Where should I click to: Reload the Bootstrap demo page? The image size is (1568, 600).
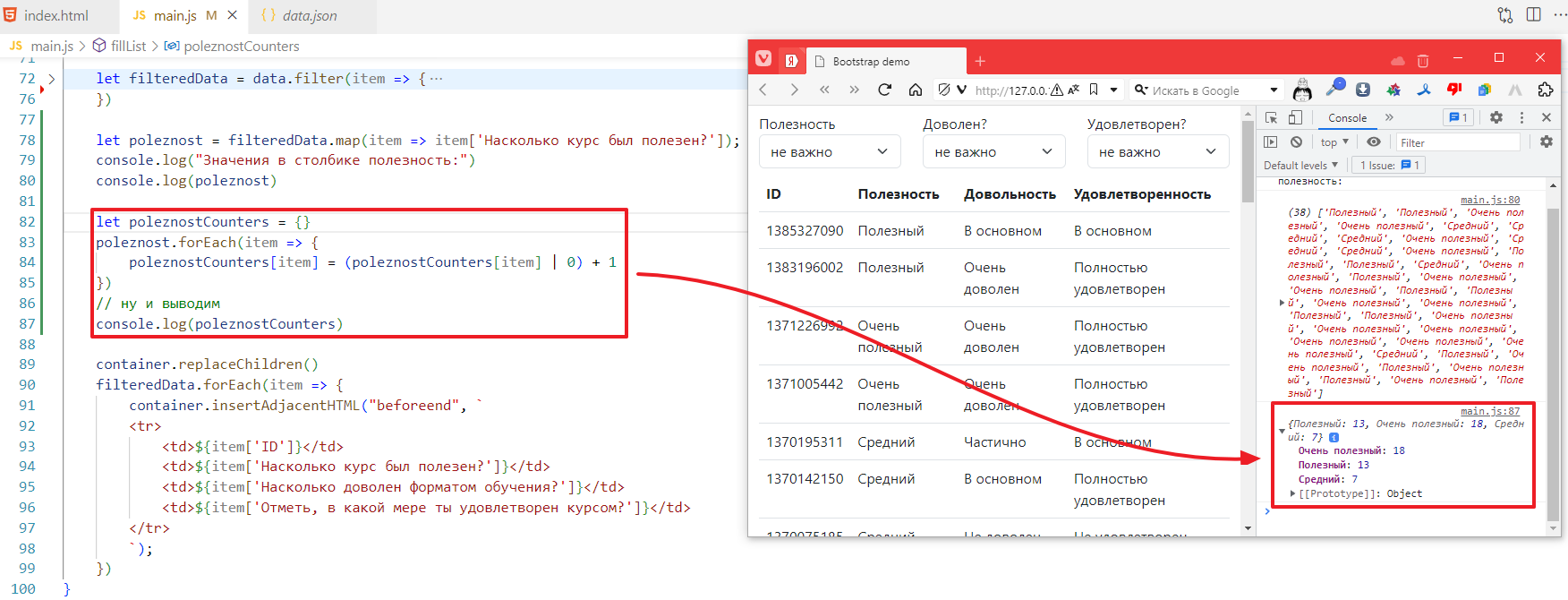pyautogui.click(x=884, y=90)
